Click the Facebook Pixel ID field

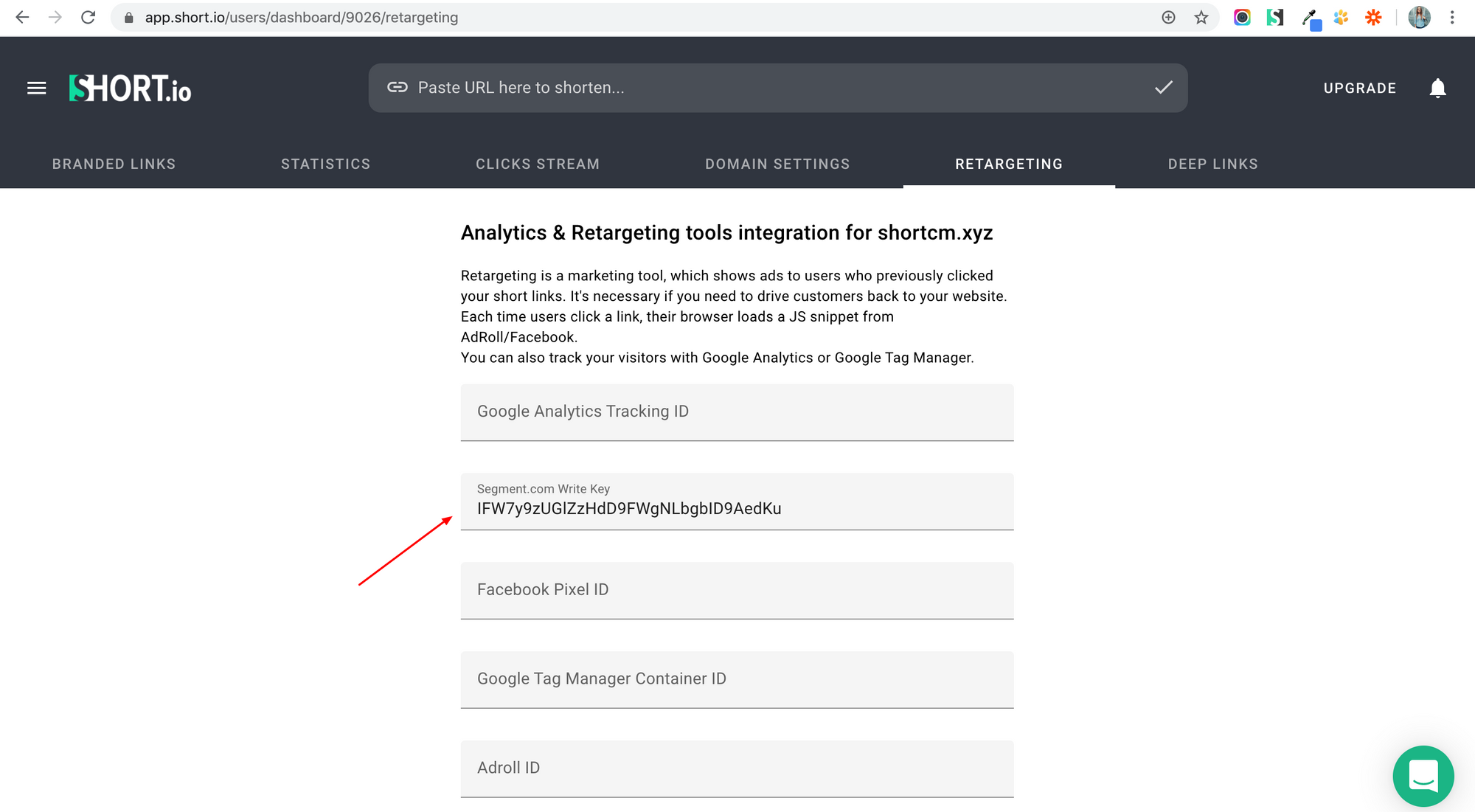(737, 589)
